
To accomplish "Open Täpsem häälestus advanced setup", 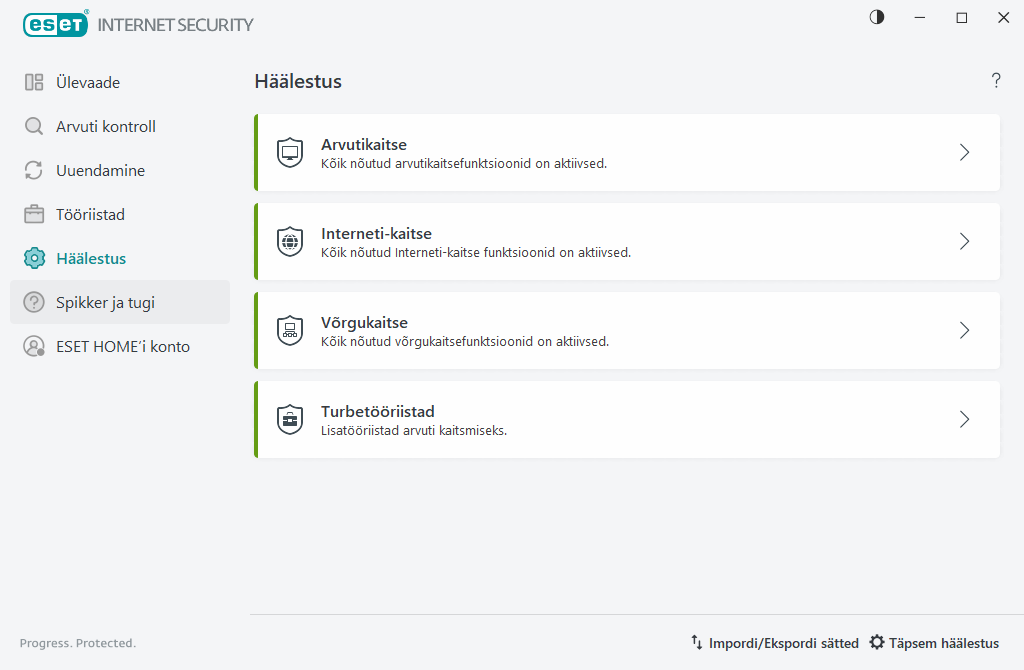I will pos(934,643).
